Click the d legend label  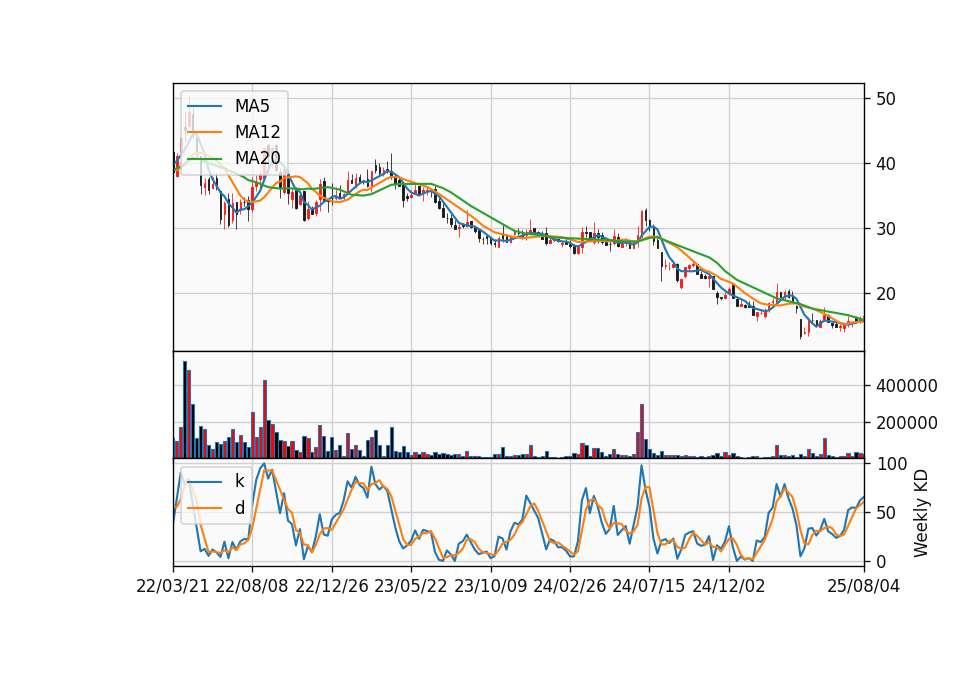pos(239,508)
